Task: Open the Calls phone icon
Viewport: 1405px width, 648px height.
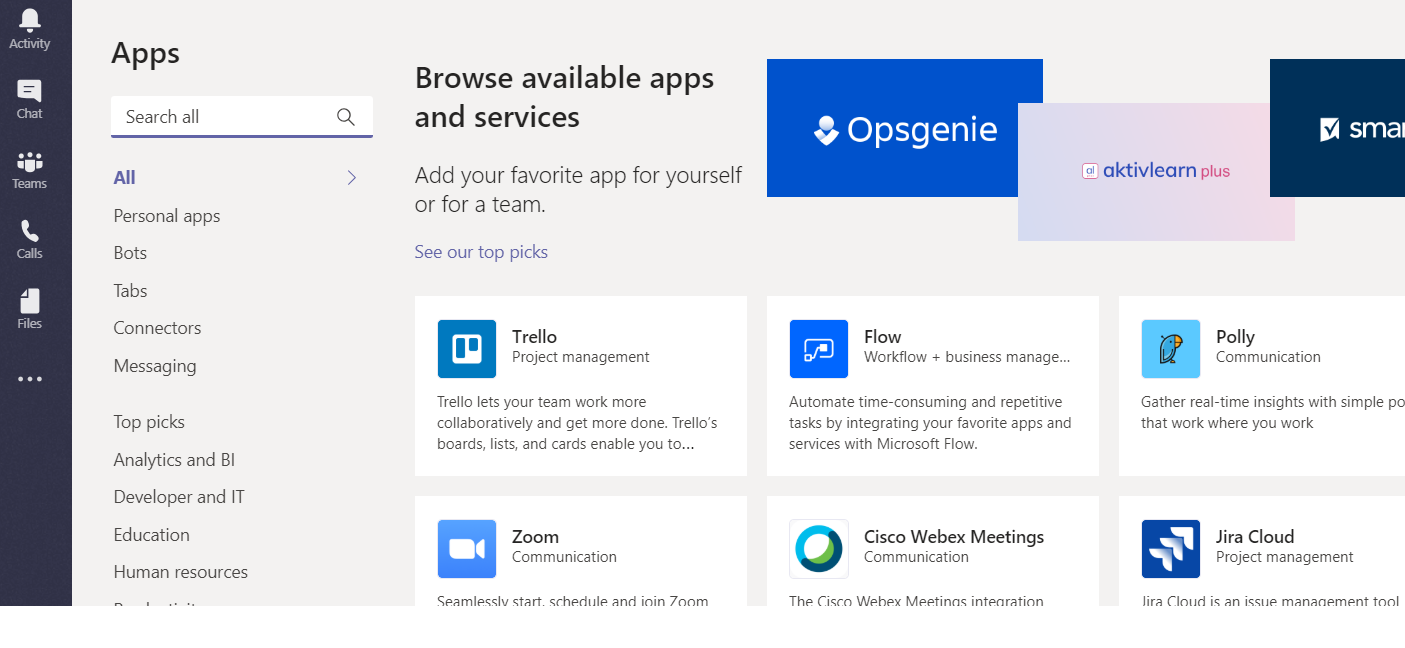Action: [x=30, y=231]
